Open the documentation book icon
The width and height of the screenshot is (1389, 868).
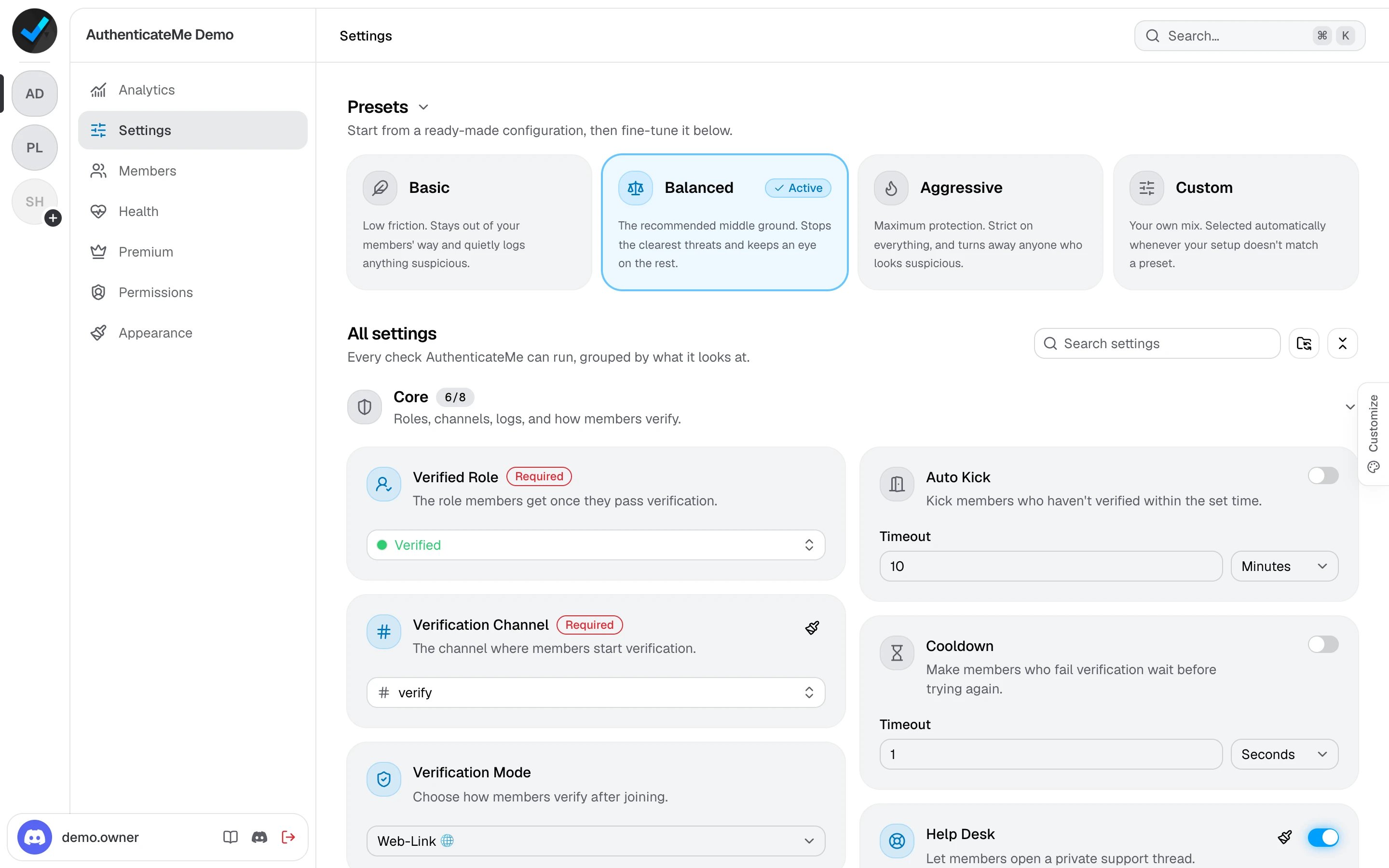click(230, 837)
